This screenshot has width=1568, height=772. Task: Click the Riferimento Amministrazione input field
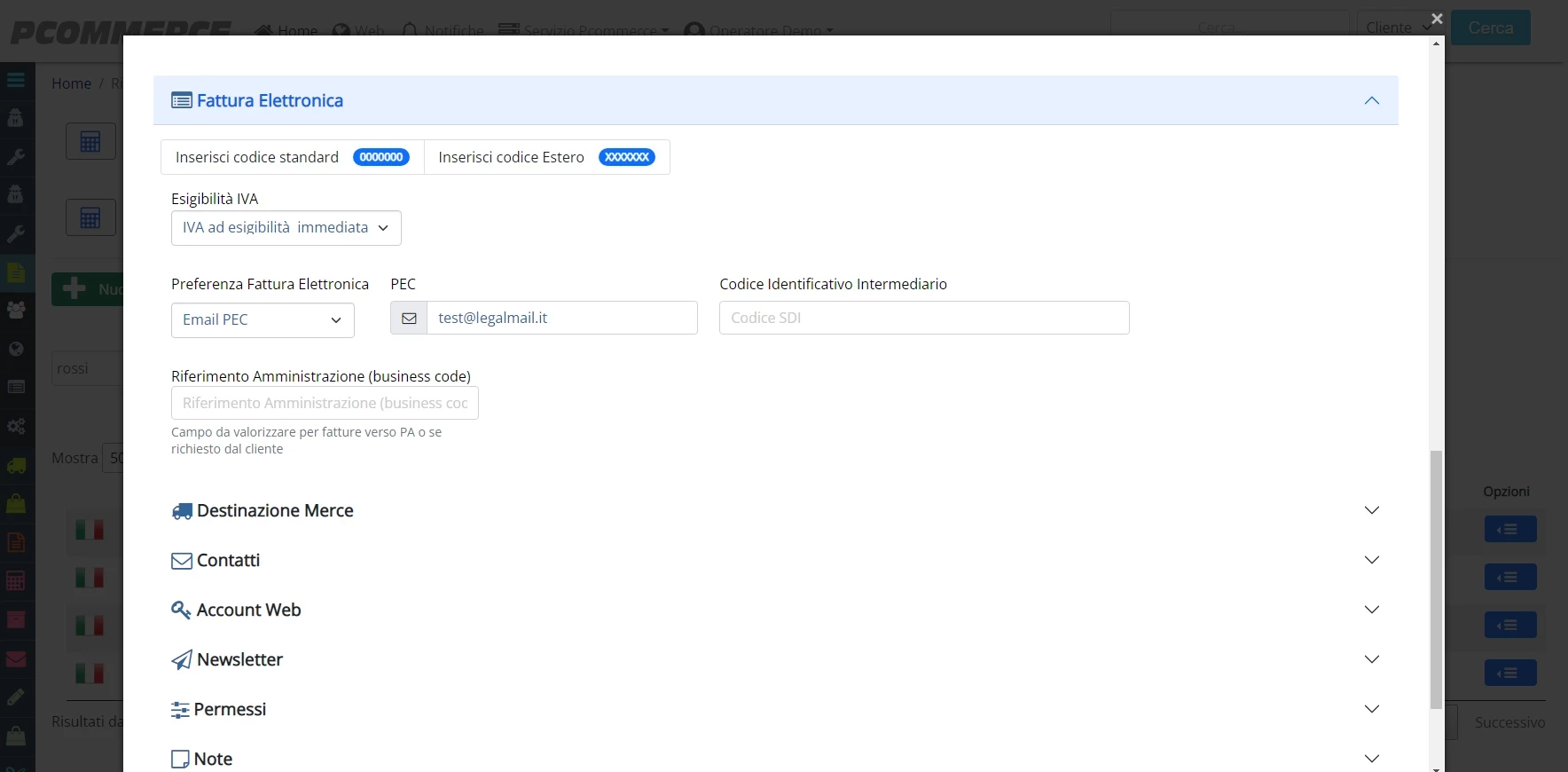pos(325,403)
